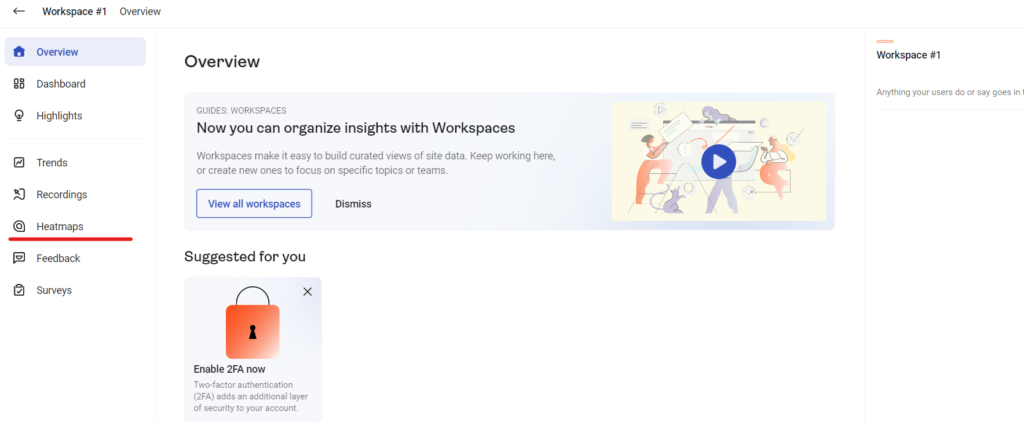Click the Trends chart icon
The width and height of the screenshot is (1024, 422).
(x=19, y=162)
